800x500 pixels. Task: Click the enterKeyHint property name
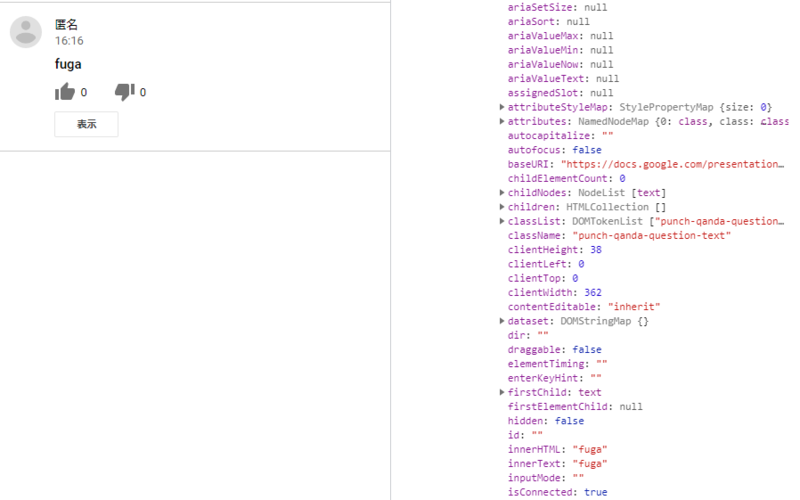point(543,378)
